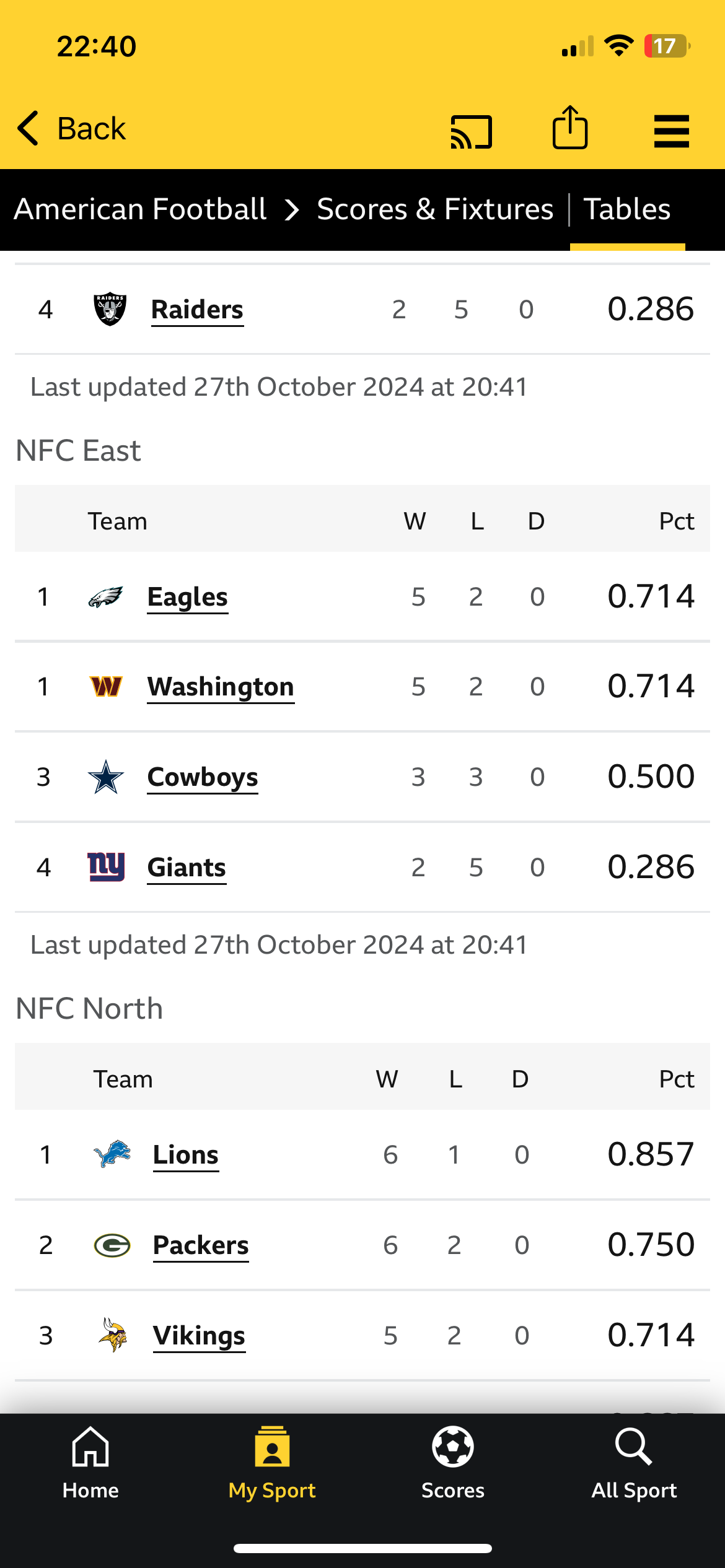Open My Sport section
The height and width of the screenshot is (1568, 725).
[x=272, y=1463]
